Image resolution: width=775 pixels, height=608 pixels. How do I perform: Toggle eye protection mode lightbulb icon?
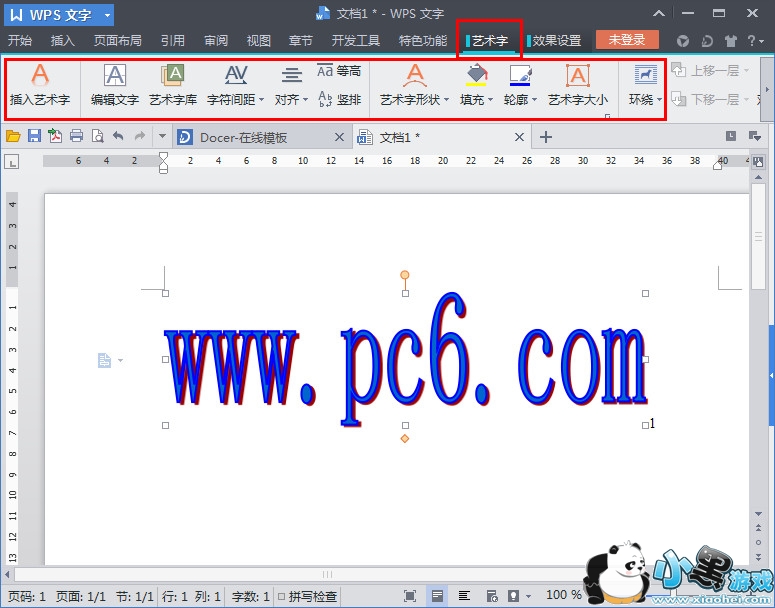click(514, 596)
